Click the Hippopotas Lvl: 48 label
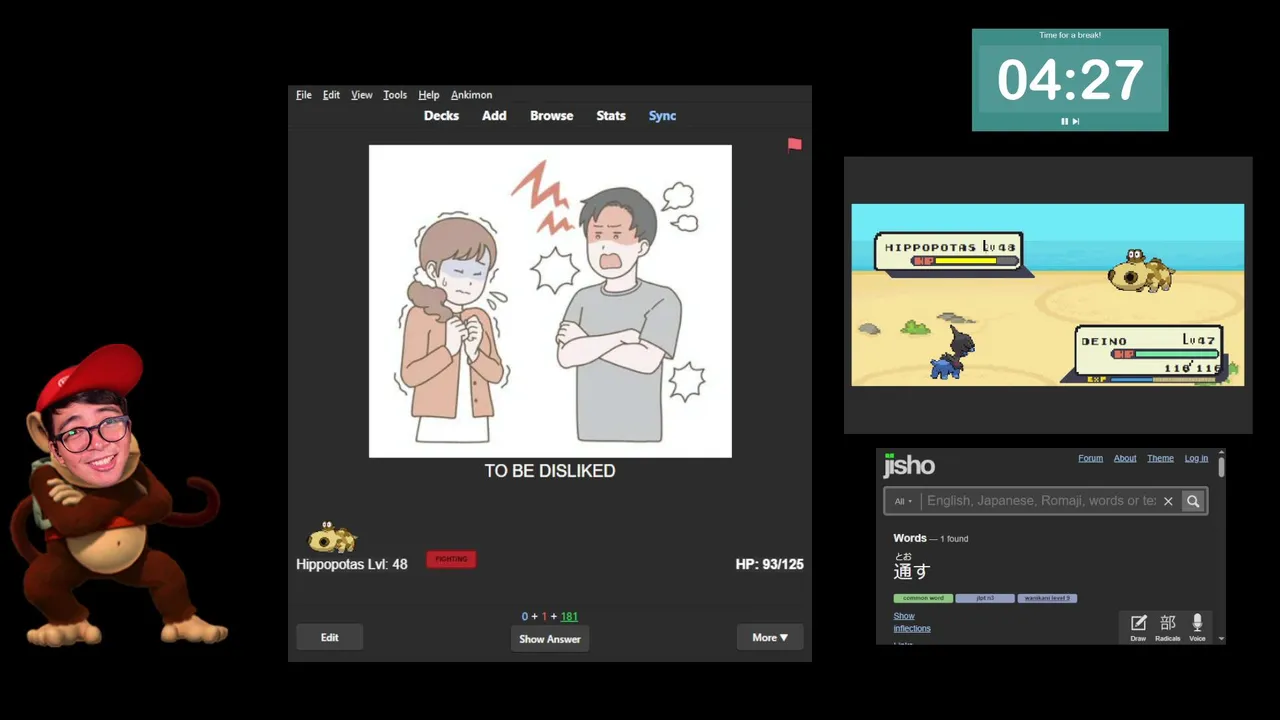The width and height of the screenshot is (1280, 720). point(352,564)
